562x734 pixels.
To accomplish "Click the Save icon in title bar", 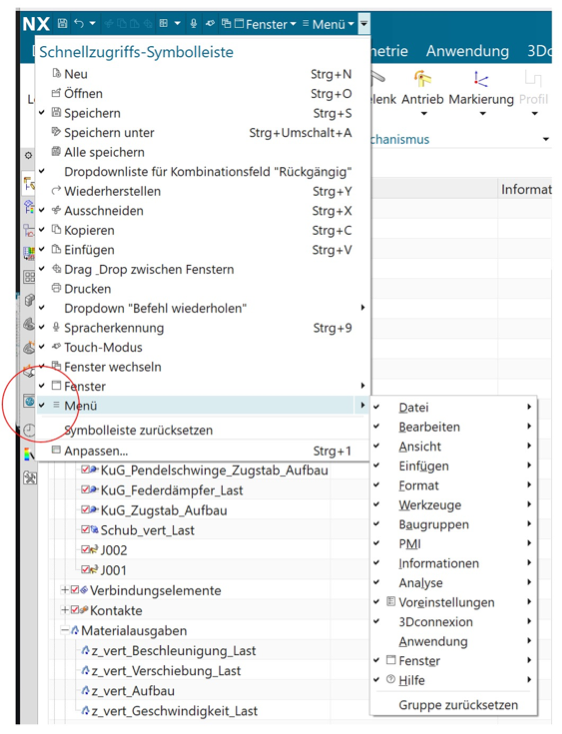I will click(x=62, y=23).
